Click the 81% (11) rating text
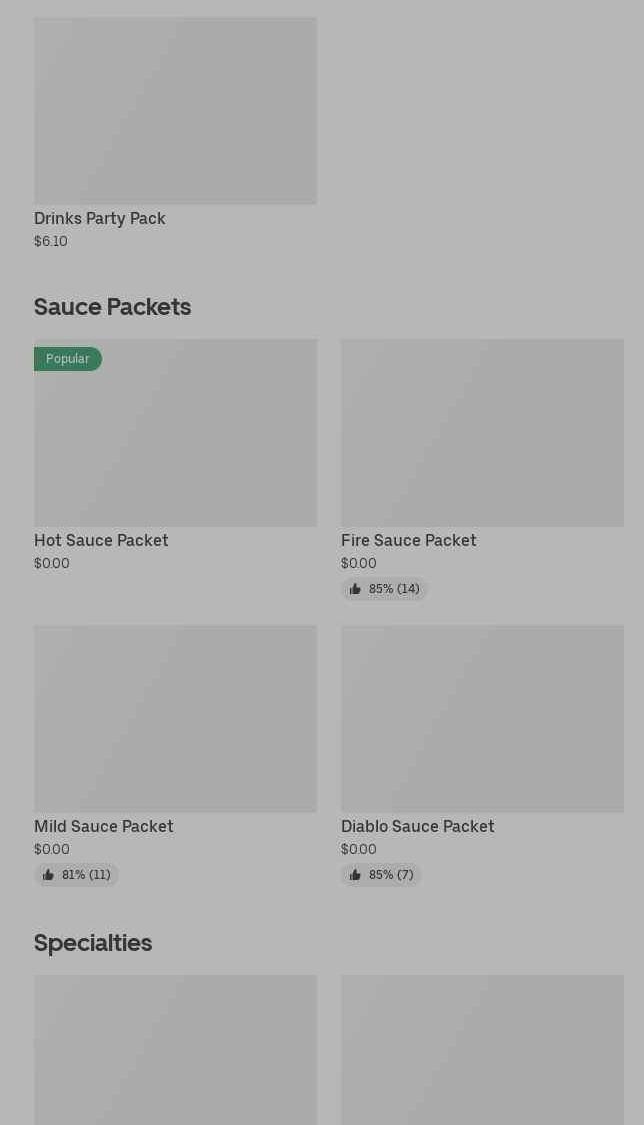The height and width of the screenshot is (1125, 644). point(86,875)
